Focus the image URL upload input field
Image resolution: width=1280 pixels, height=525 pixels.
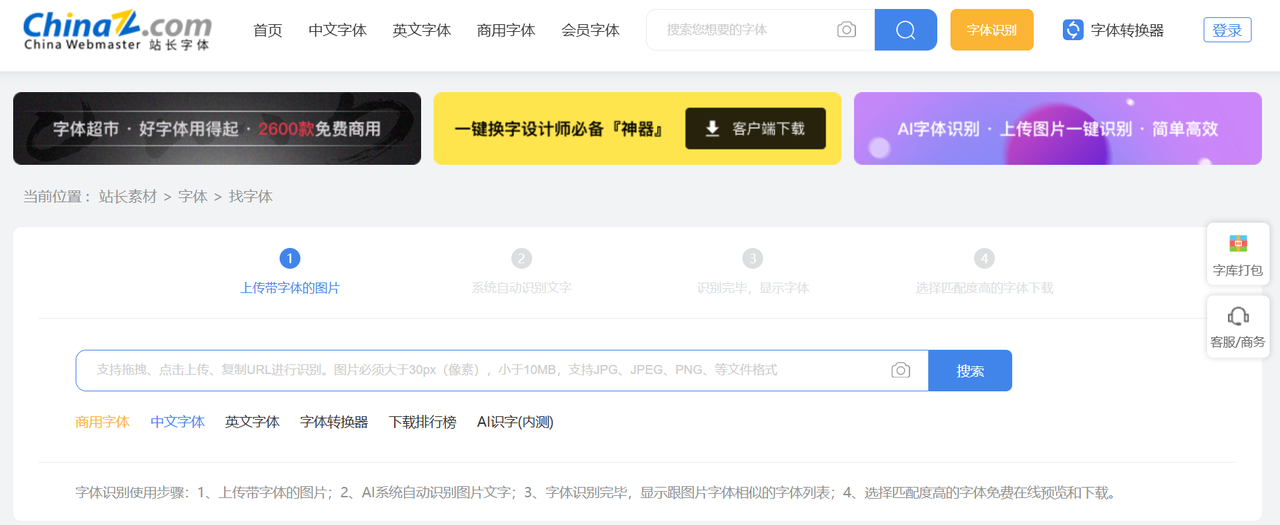480,370
